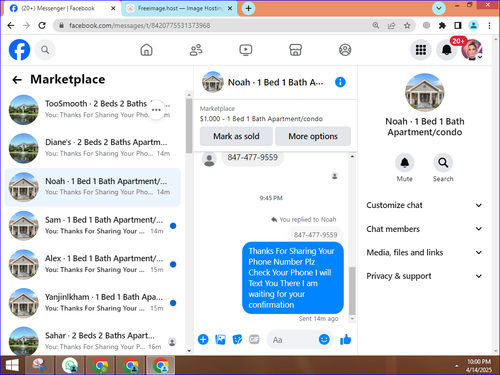
Task: Click the Facebook logo icon
Action: pos(19,50)
